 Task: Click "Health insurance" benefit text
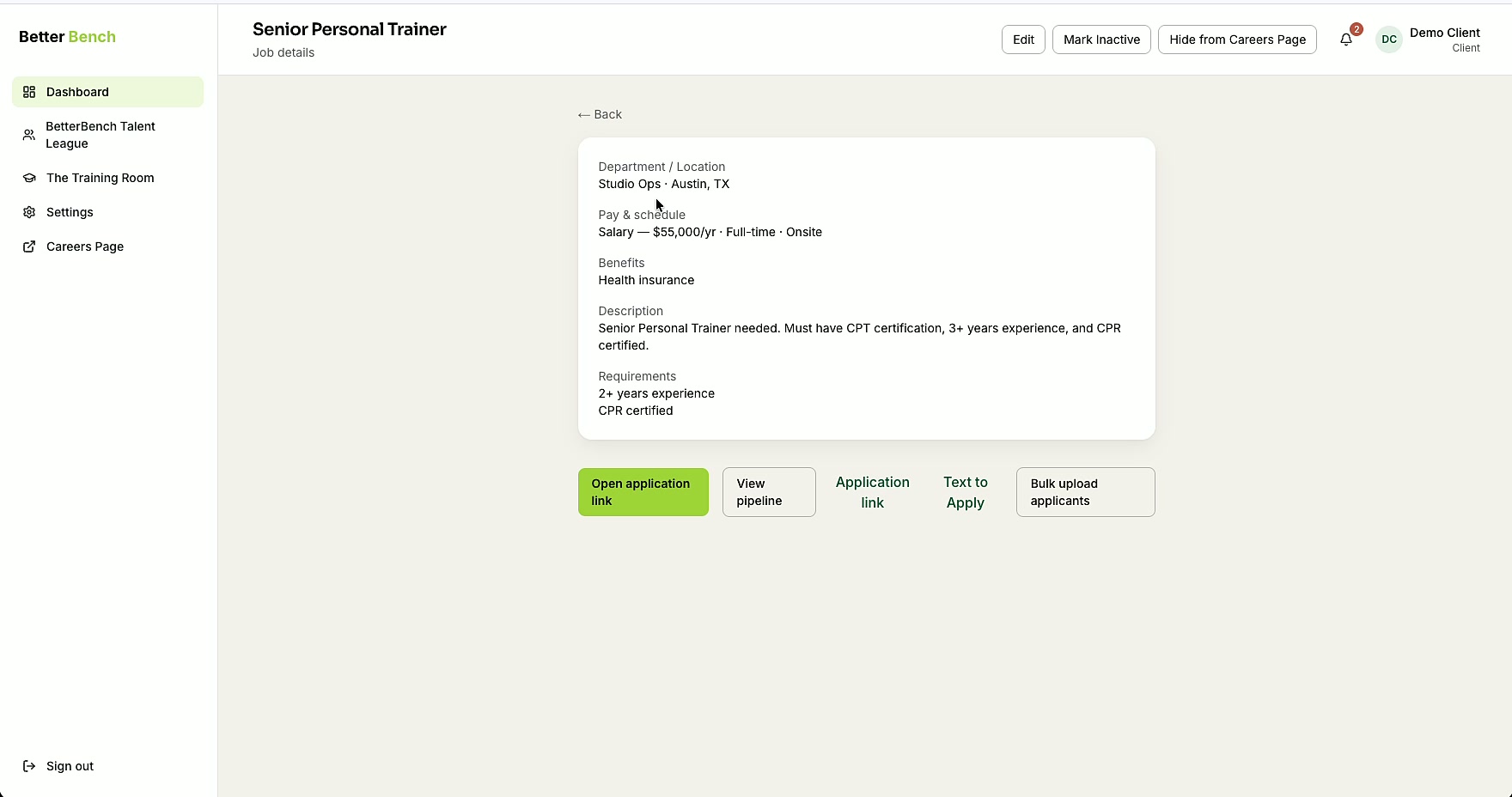coord(646,280)
